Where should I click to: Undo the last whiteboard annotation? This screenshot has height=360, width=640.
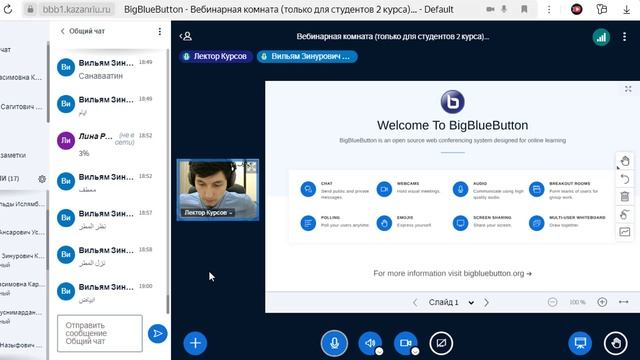coord(625,179)
